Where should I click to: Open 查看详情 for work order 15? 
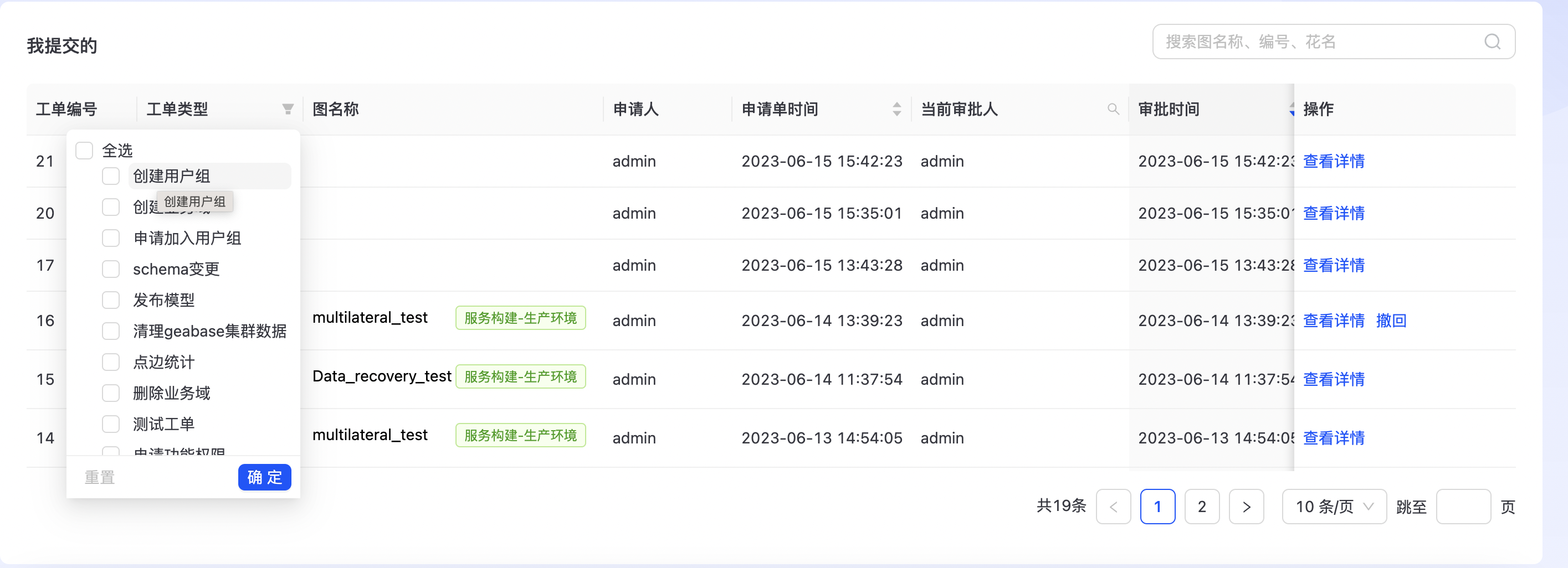[x=1333, y=379]
